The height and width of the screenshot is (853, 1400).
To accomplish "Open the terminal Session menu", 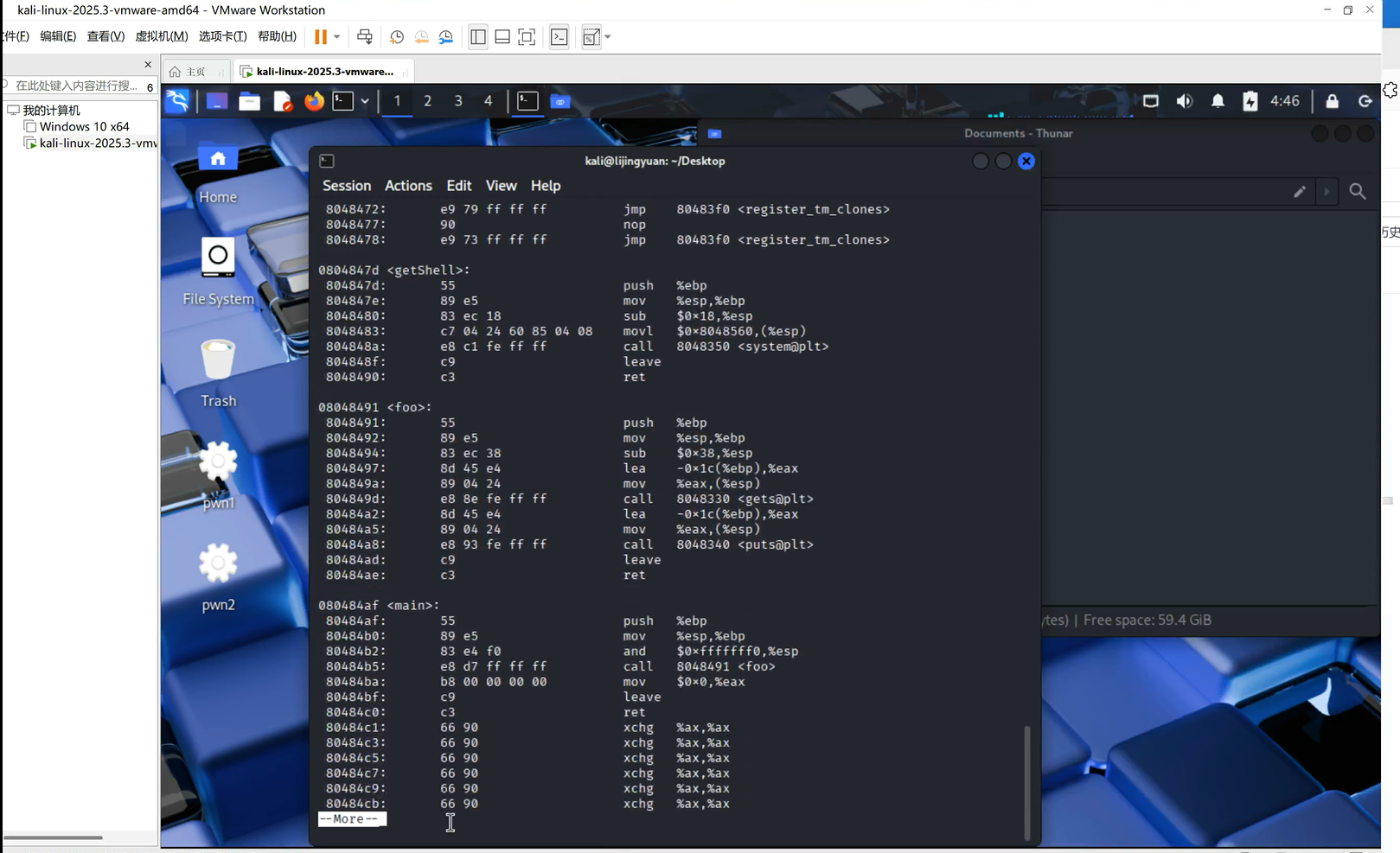I will click(x=347, y=186).
